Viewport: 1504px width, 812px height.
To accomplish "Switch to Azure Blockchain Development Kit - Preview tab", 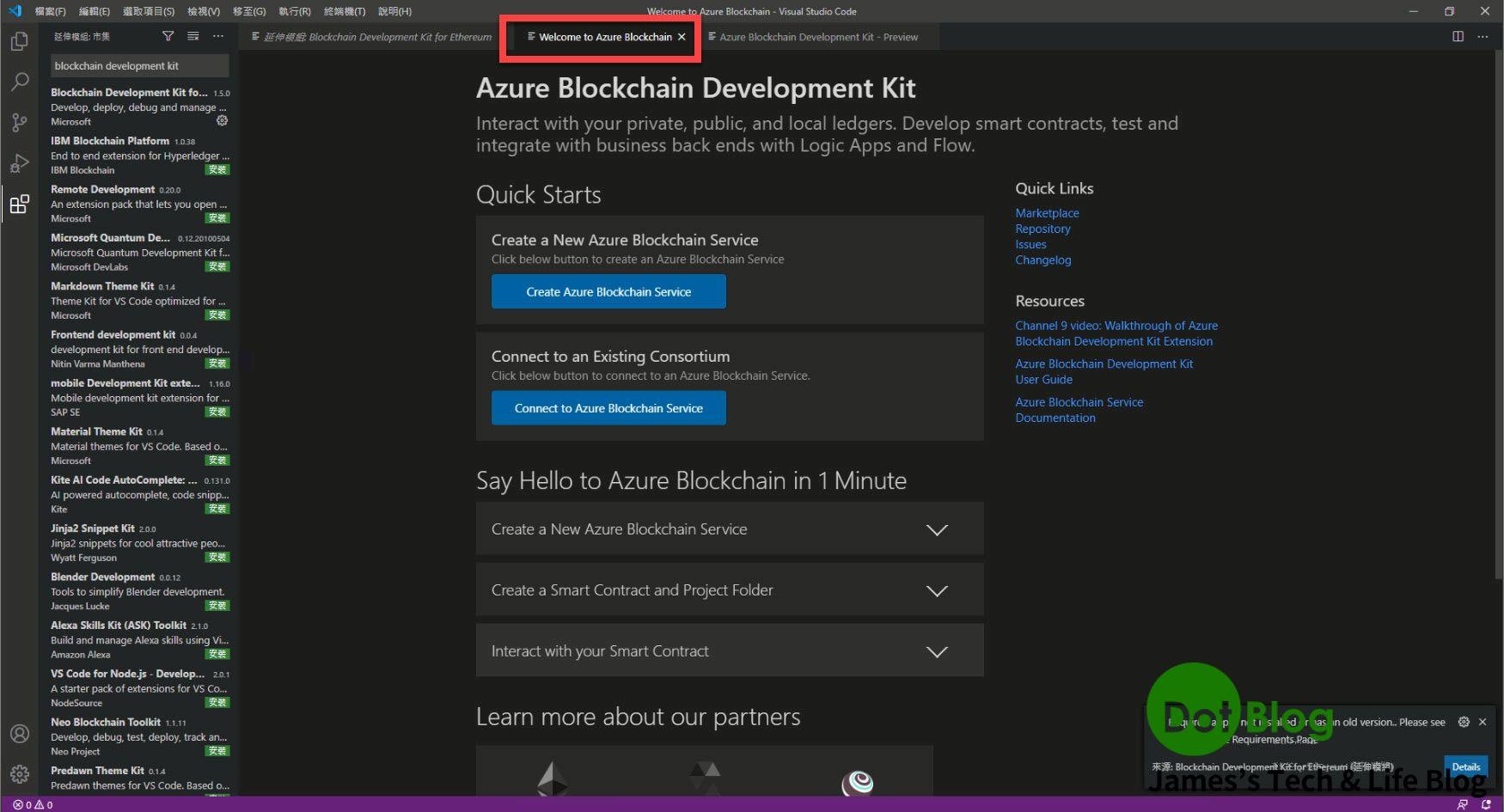I will coord(815,36).
